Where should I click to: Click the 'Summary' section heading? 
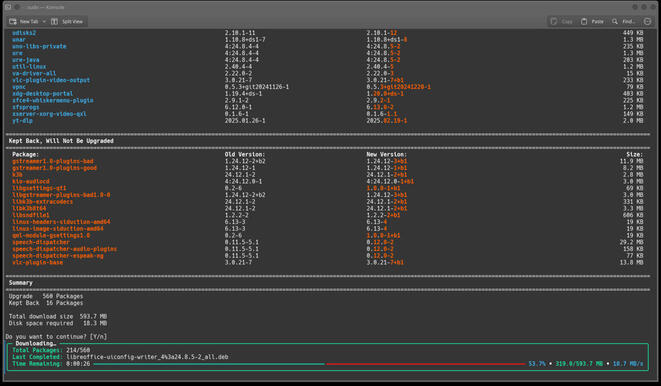point(21,283)
